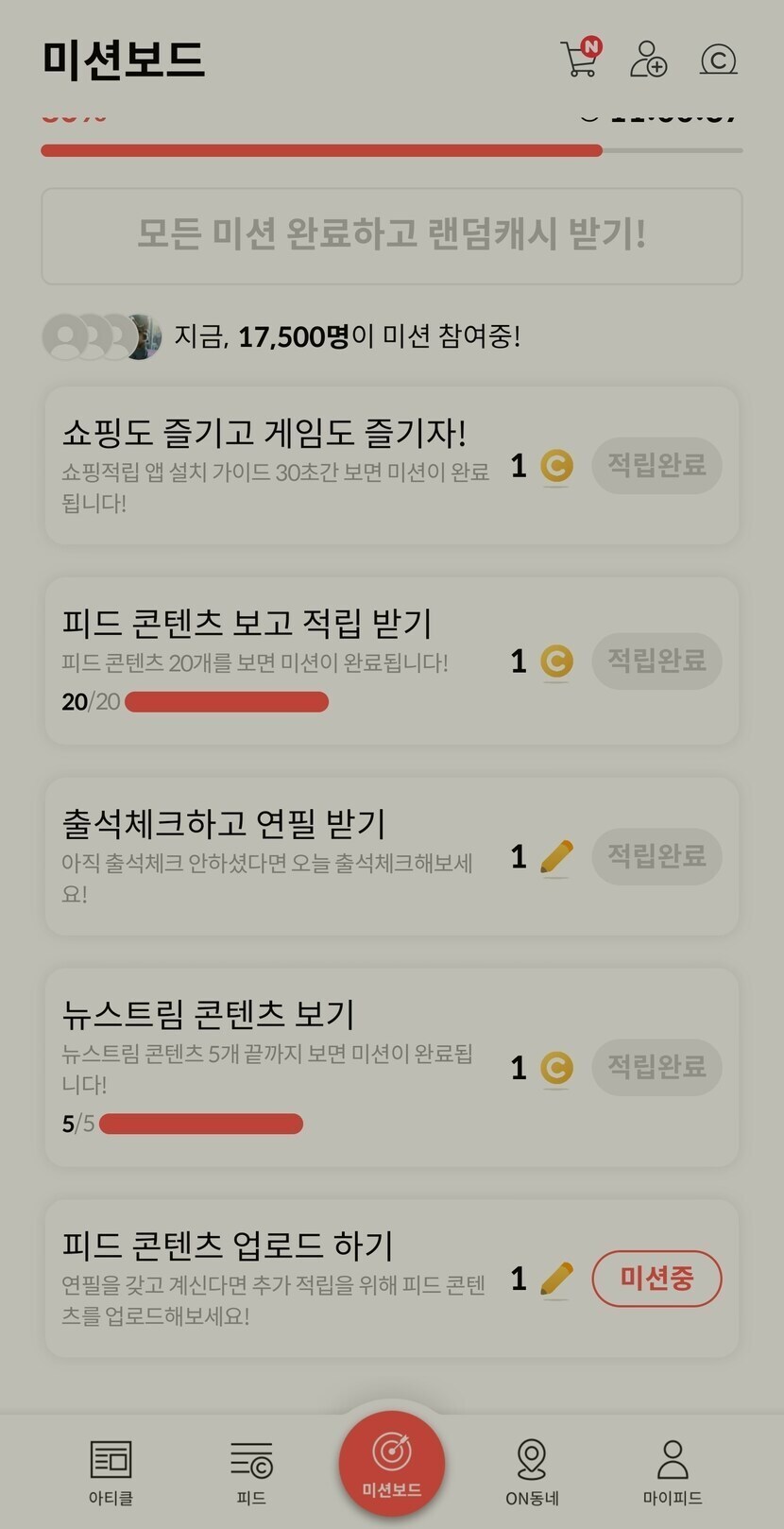Click the overall mission progress bar

pyautogui.click(x=391, y=150)
